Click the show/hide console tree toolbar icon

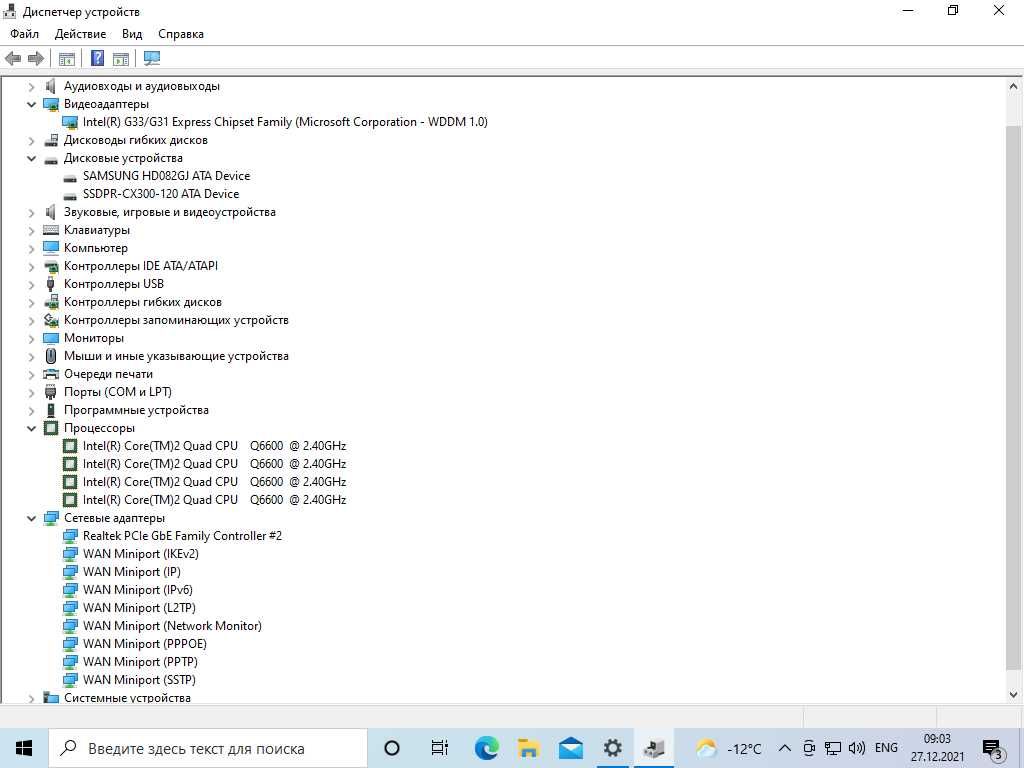coord(67,59)
